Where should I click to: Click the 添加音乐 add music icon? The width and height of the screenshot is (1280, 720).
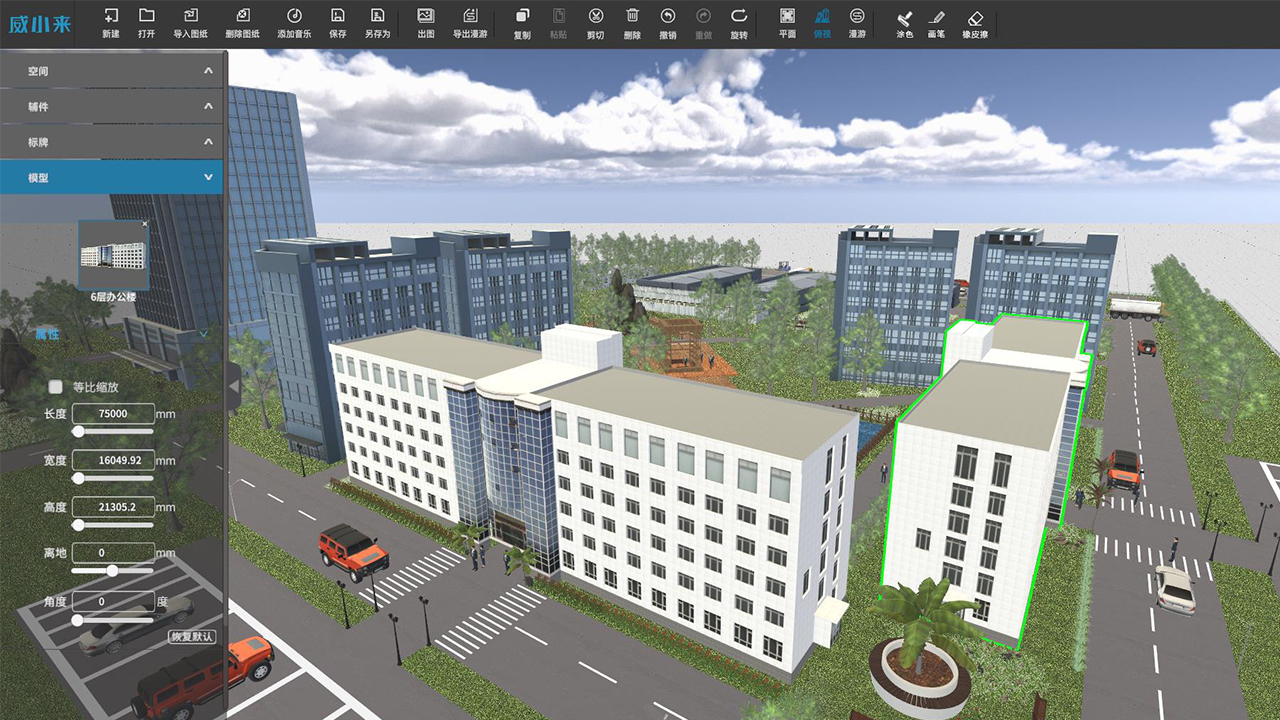tap(294, 23)
